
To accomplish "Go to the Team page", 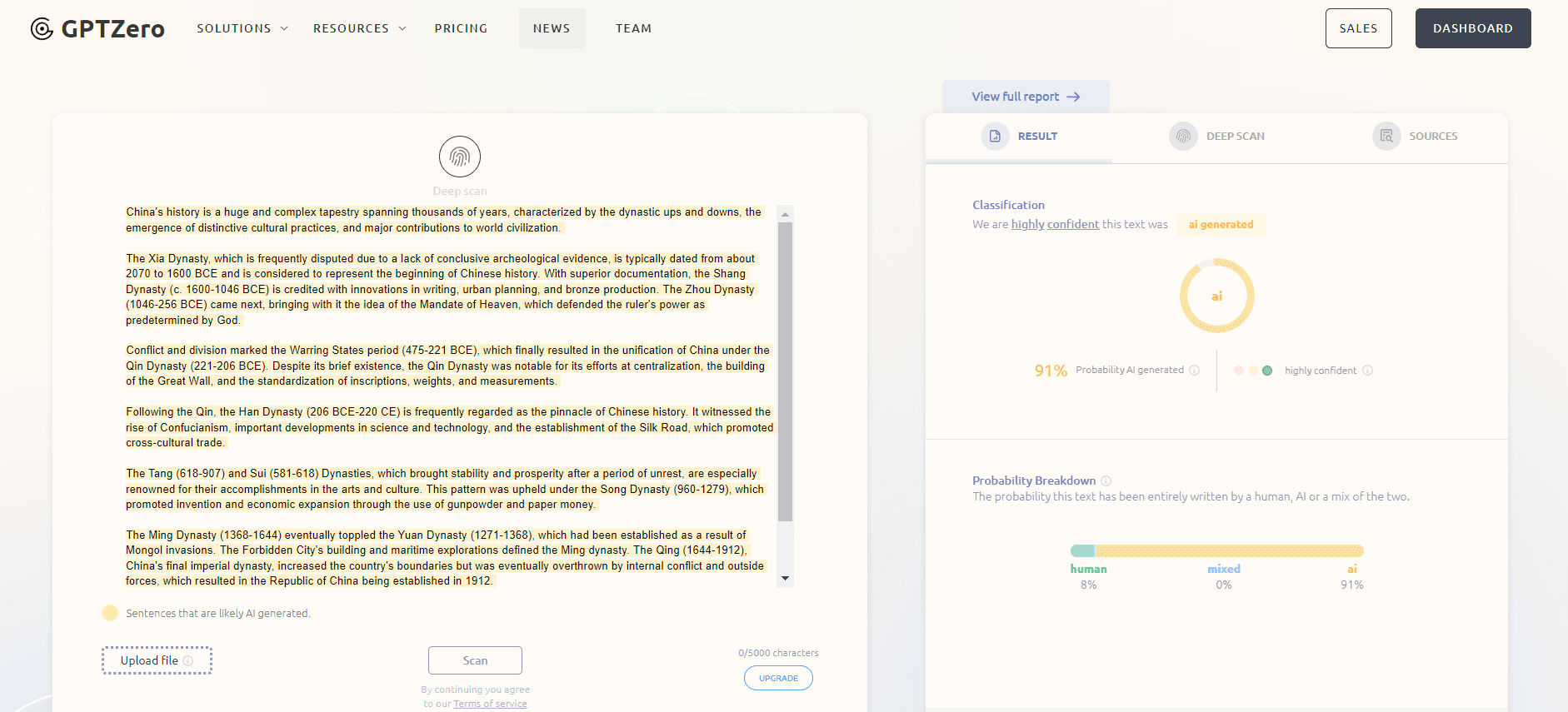I will [633, 28].
